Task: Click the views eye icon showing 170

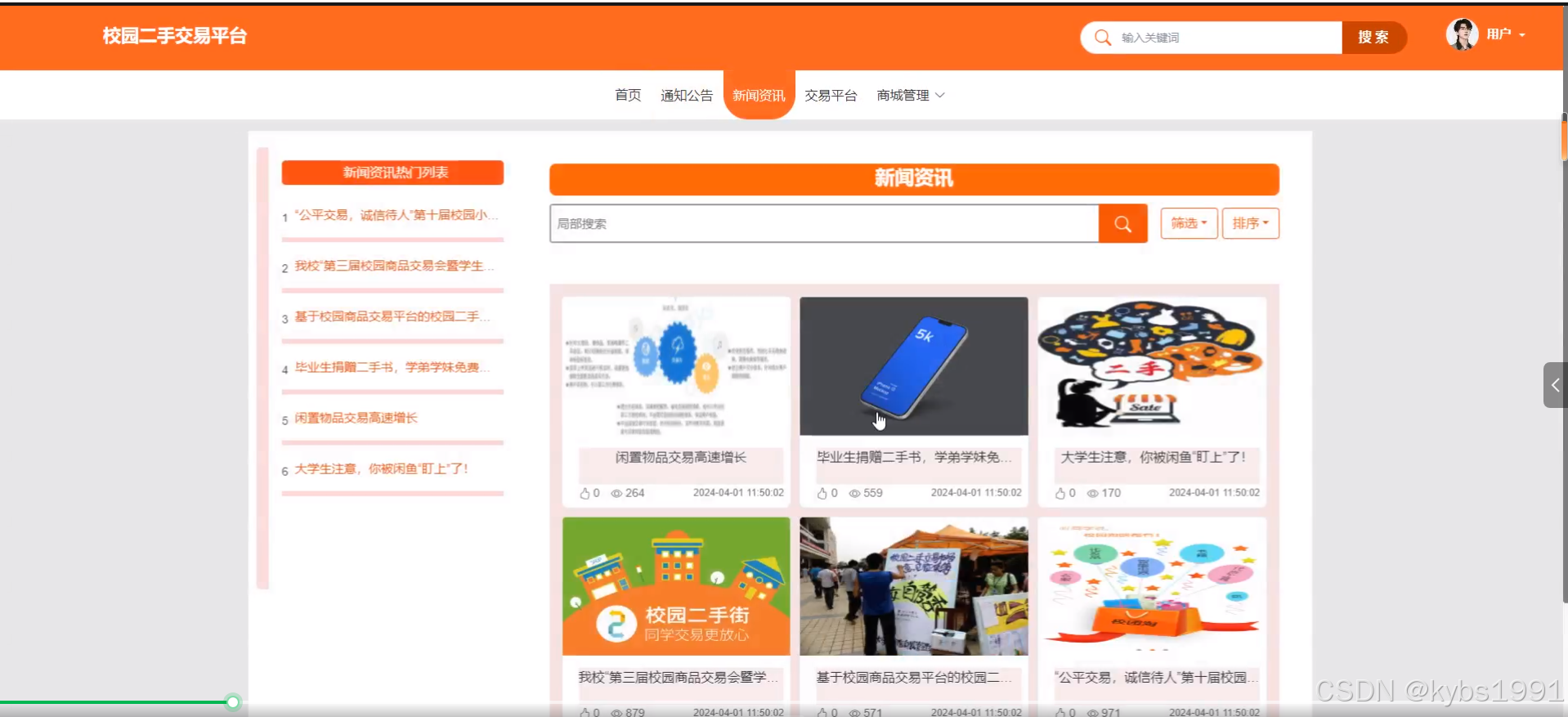Action: [x=1092, y=493]
